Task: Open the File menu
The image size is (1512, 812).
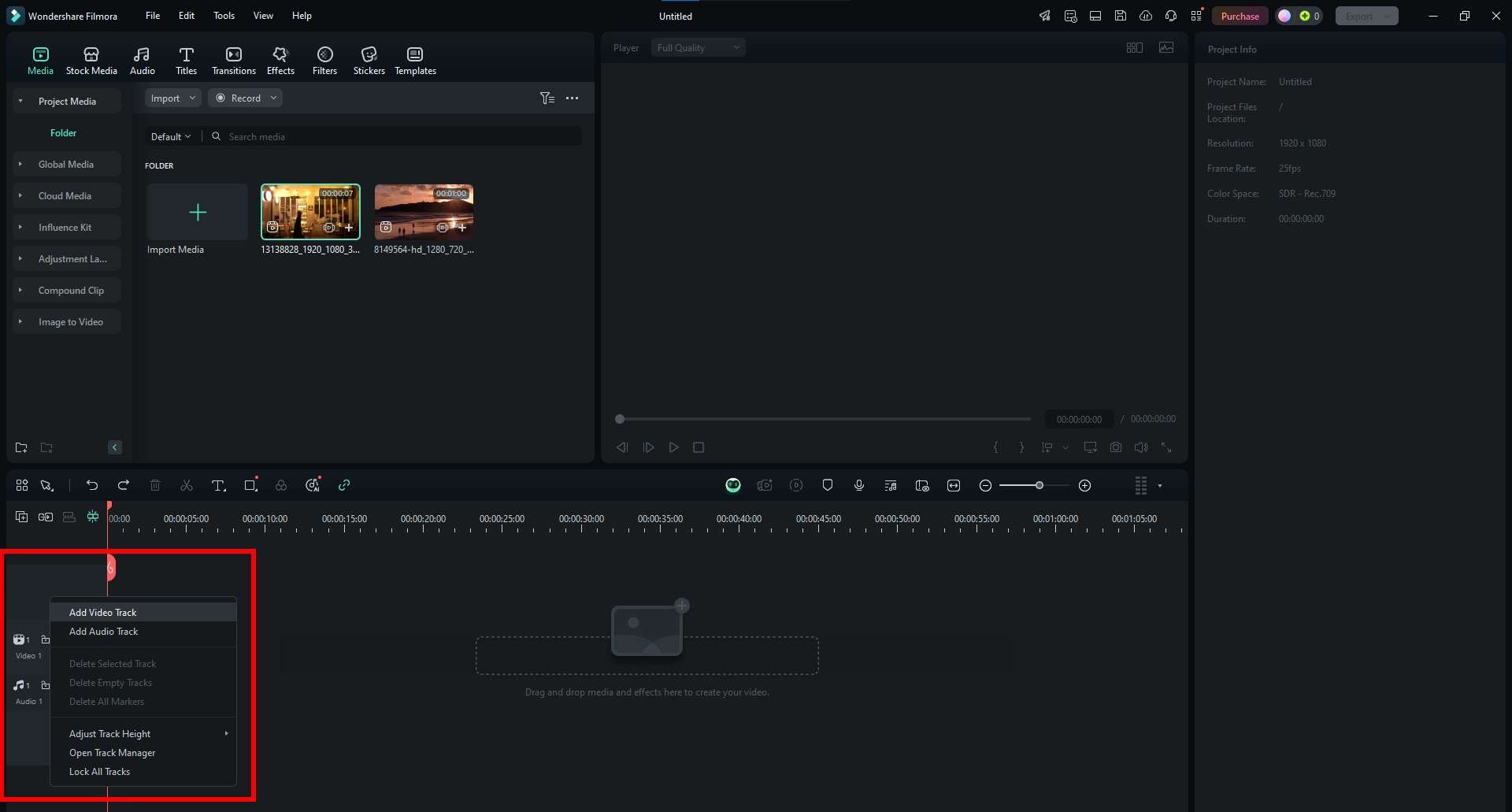Action: pos(153,16)
